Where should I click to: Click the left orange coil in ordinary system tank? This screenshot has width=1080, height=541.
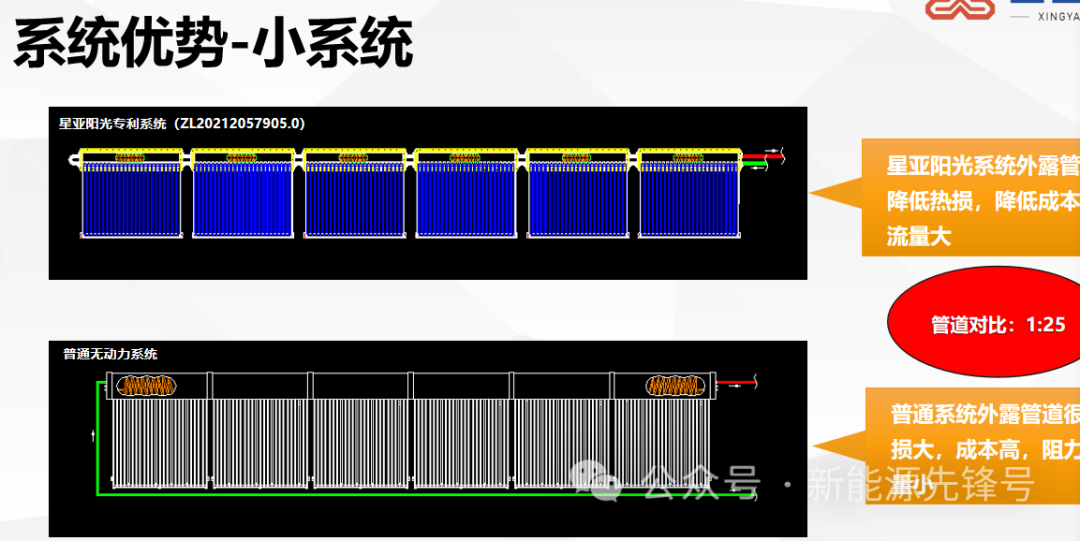click(x=148, y=385)
